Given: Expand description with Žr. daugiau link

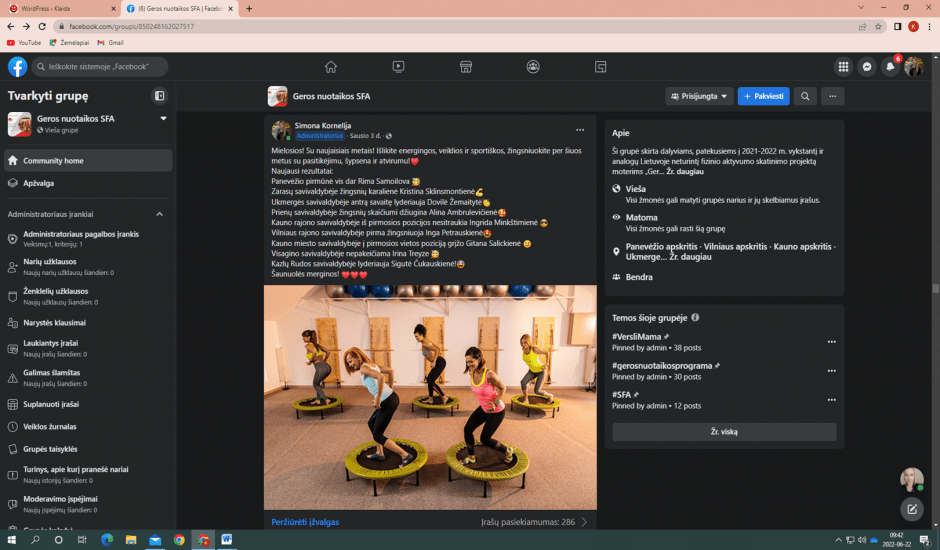Looking at the screenshot, I should [685, 172].
